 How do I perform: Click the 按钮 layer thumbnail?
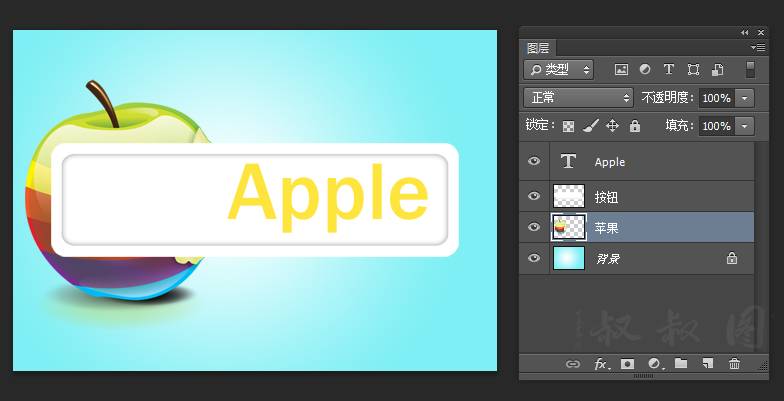click(x=569, y=196)
